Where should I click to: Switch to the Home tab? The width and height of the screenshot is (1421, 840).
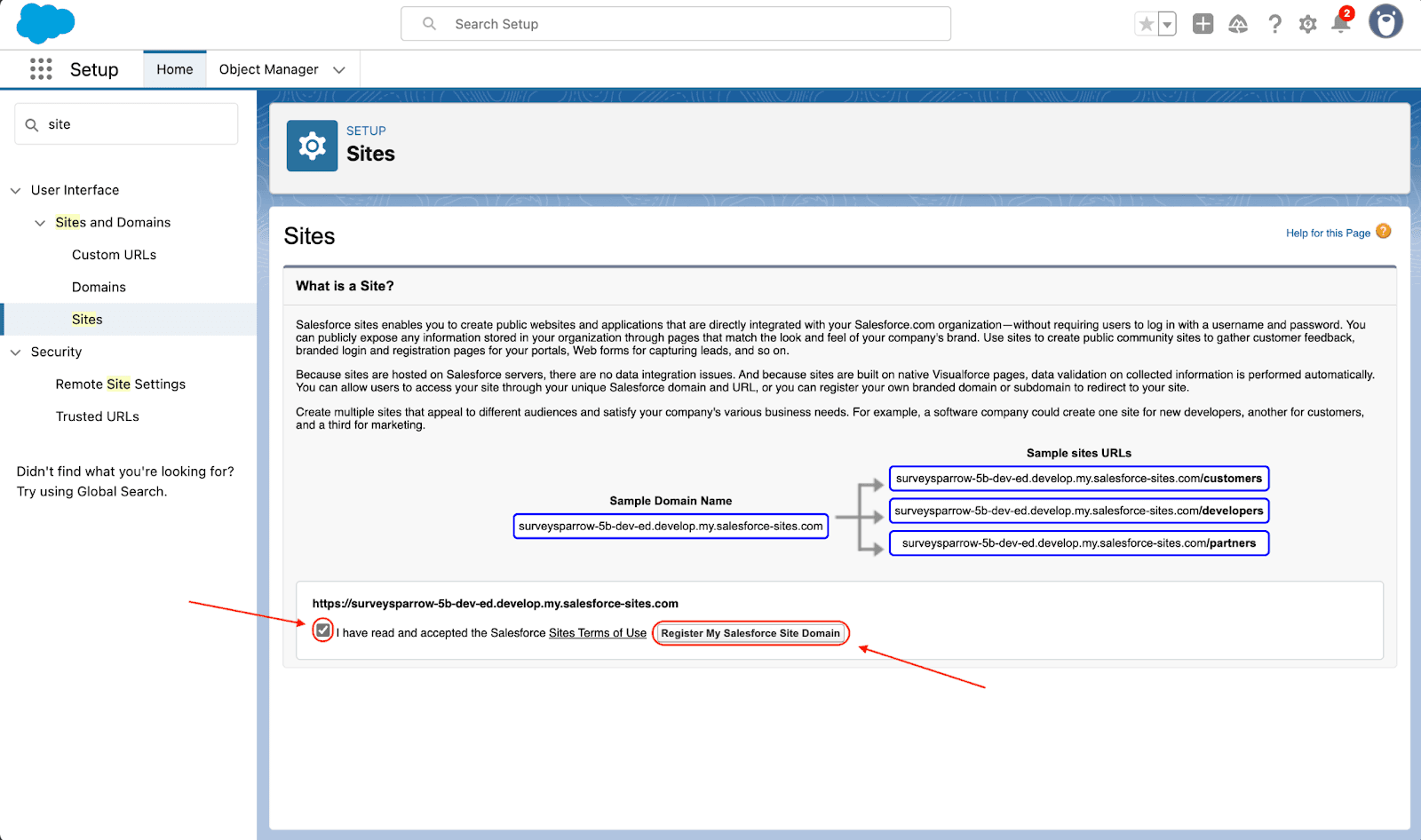175,69
